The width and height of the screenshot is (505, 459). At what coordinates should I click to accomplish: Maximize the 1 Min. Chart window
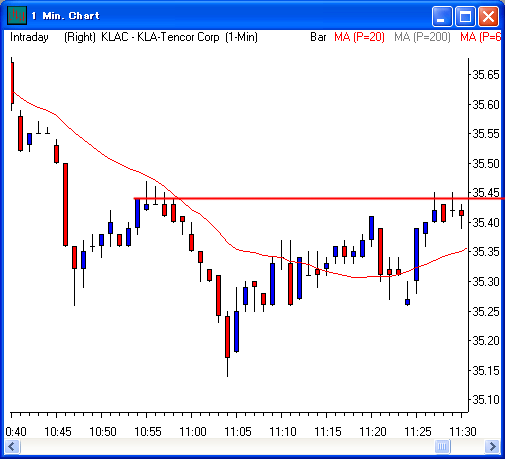(x=465, y=16)
